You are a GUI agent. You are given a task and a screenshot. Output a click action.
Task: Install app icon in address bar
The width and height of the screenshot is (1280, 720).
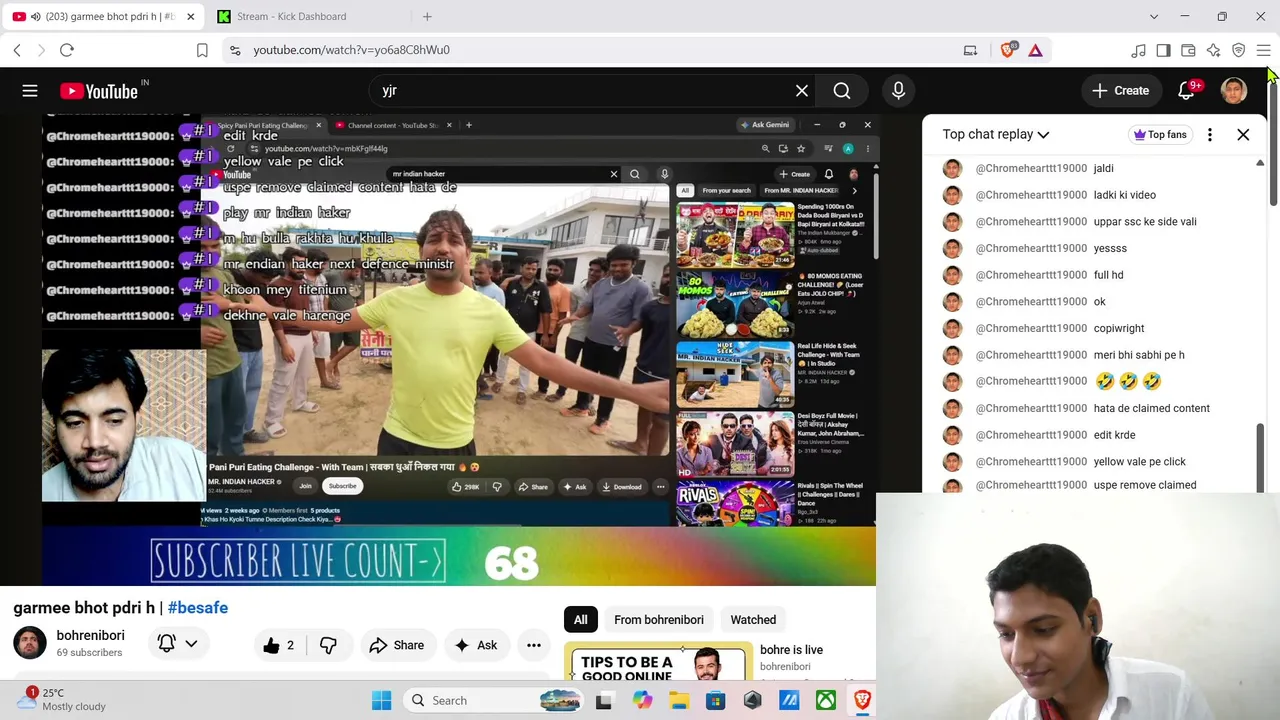(x=970, y=50)
